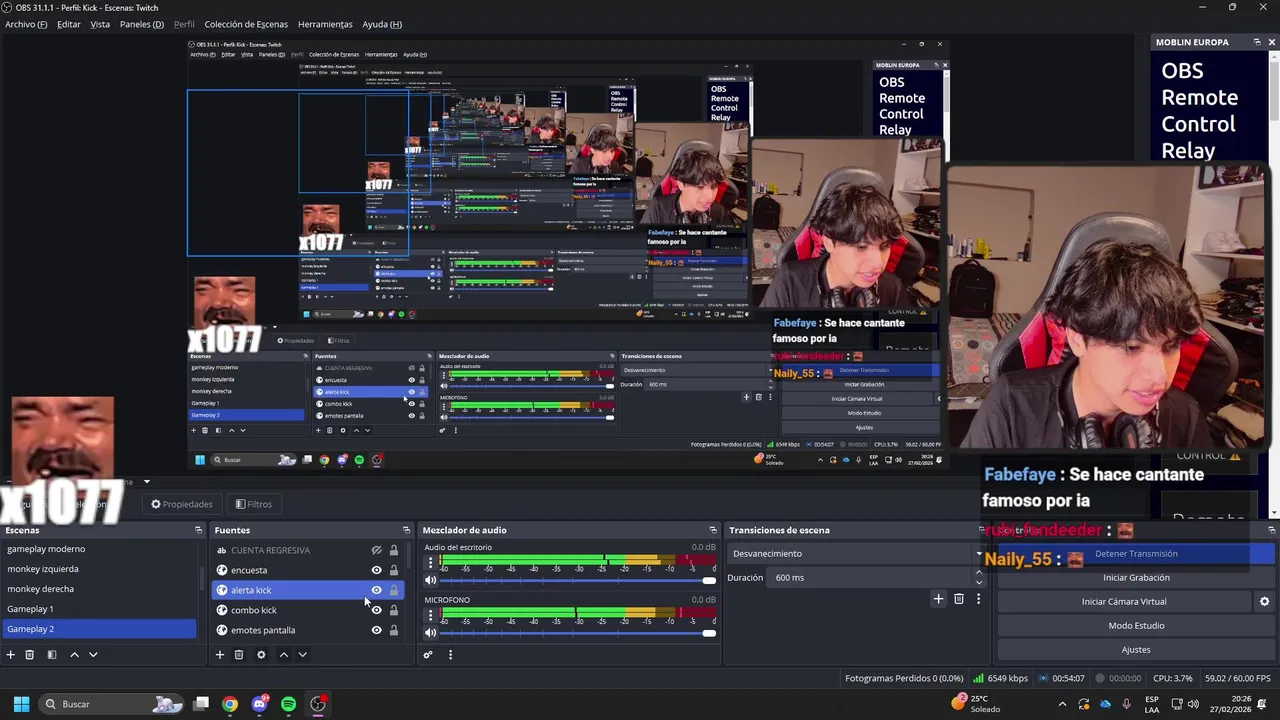Adjust MICROFONO volume slider

578,633
